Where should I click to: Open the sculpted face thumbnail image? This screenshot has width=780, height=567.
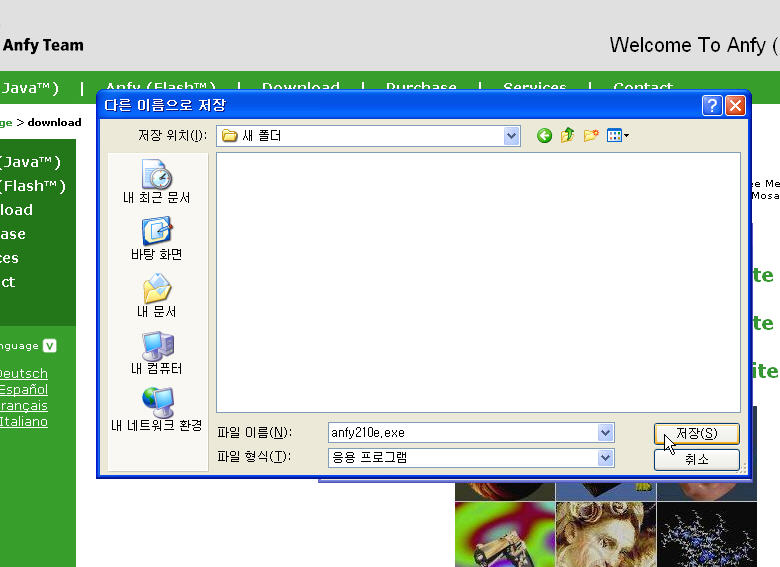point(605,534)
